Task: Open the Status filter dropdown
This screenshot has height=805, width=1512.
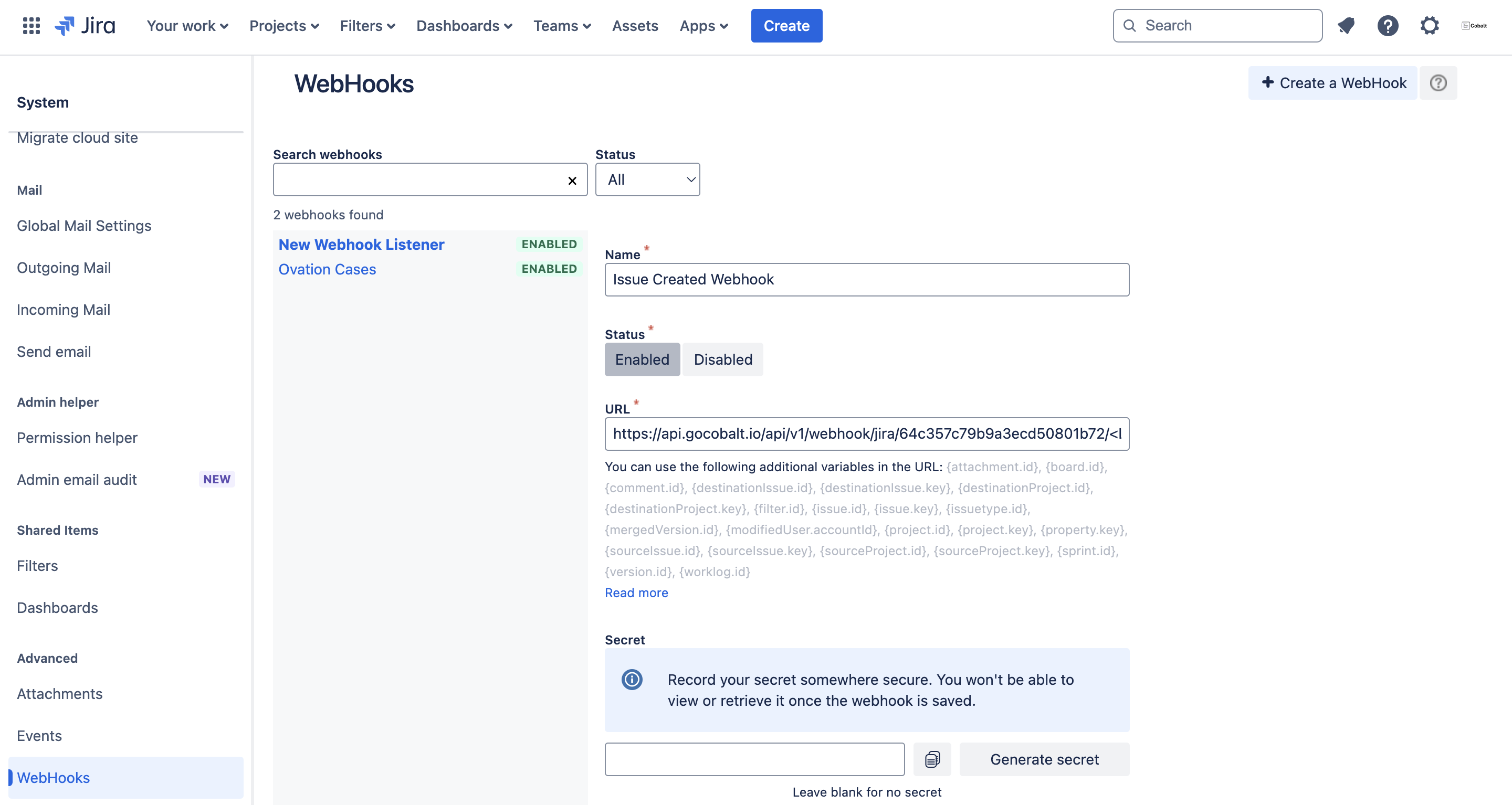Action: [647, 179]
